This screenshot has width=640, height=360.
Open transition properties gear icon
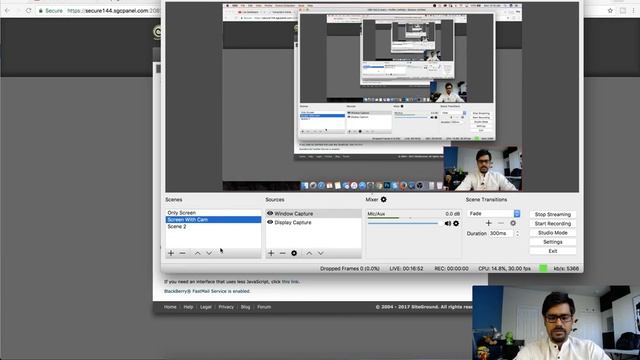pyautogui.click(x=513, y=223)
